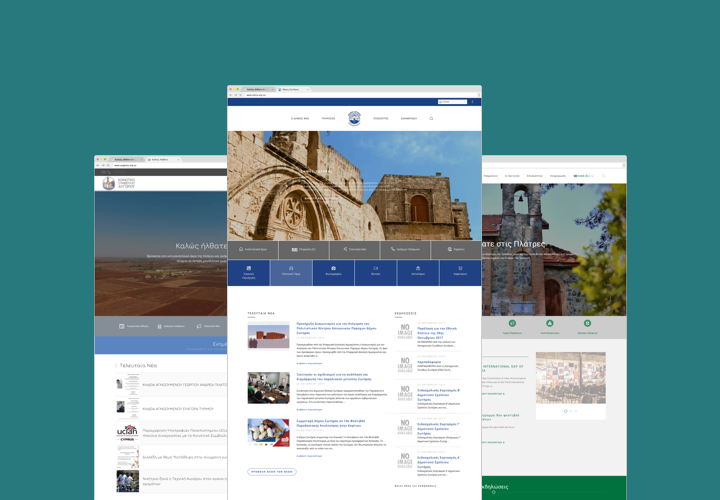Open the 'Λαμπαδηφορία' event link

pos(429,362)
